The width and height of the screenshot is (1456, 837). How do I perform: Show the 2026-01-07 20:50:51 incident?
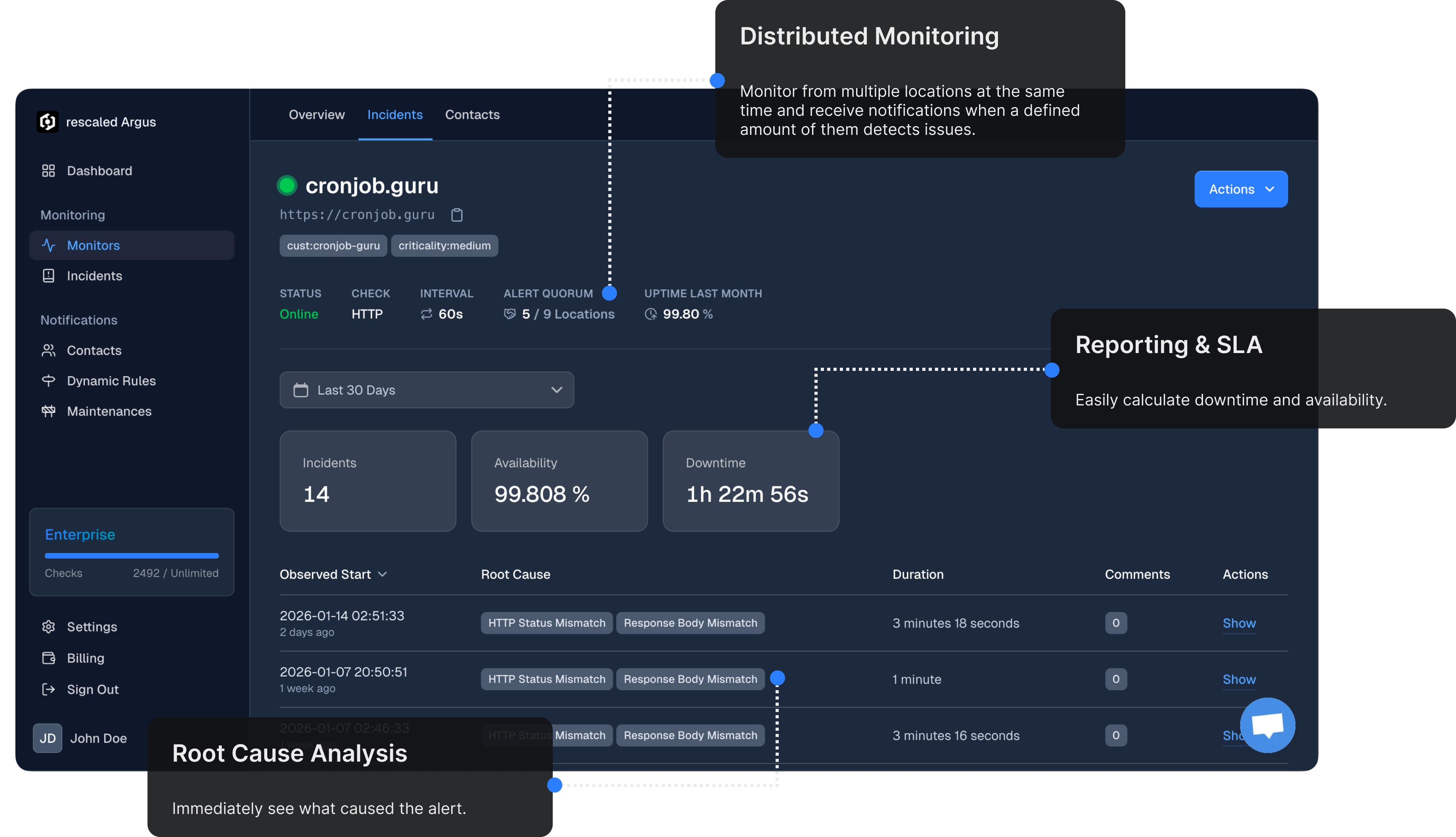pos(1239,680)
